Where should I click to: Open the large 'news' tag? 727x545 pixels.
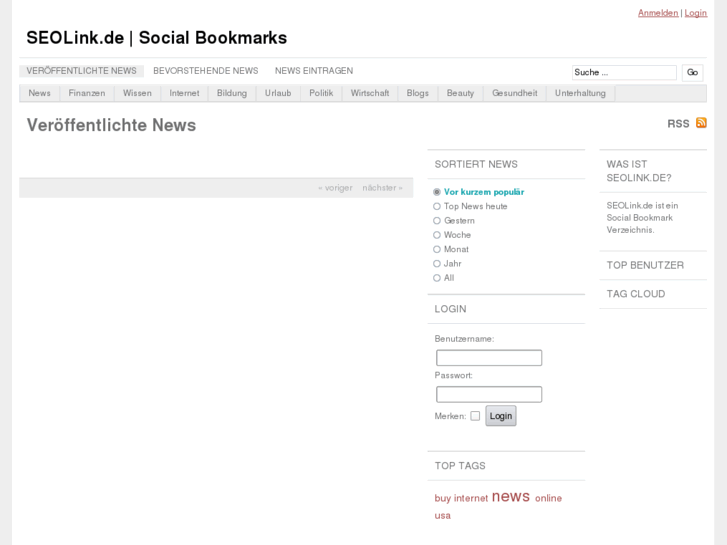(510, 496)
